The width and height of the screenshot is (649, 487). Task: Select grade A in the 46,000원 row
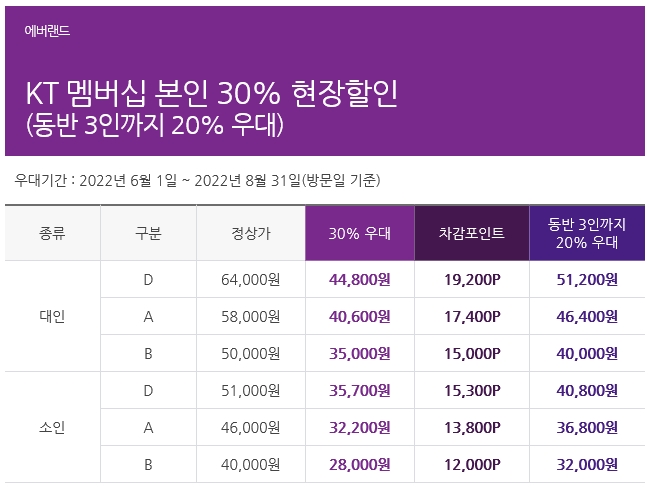point(148,428)
